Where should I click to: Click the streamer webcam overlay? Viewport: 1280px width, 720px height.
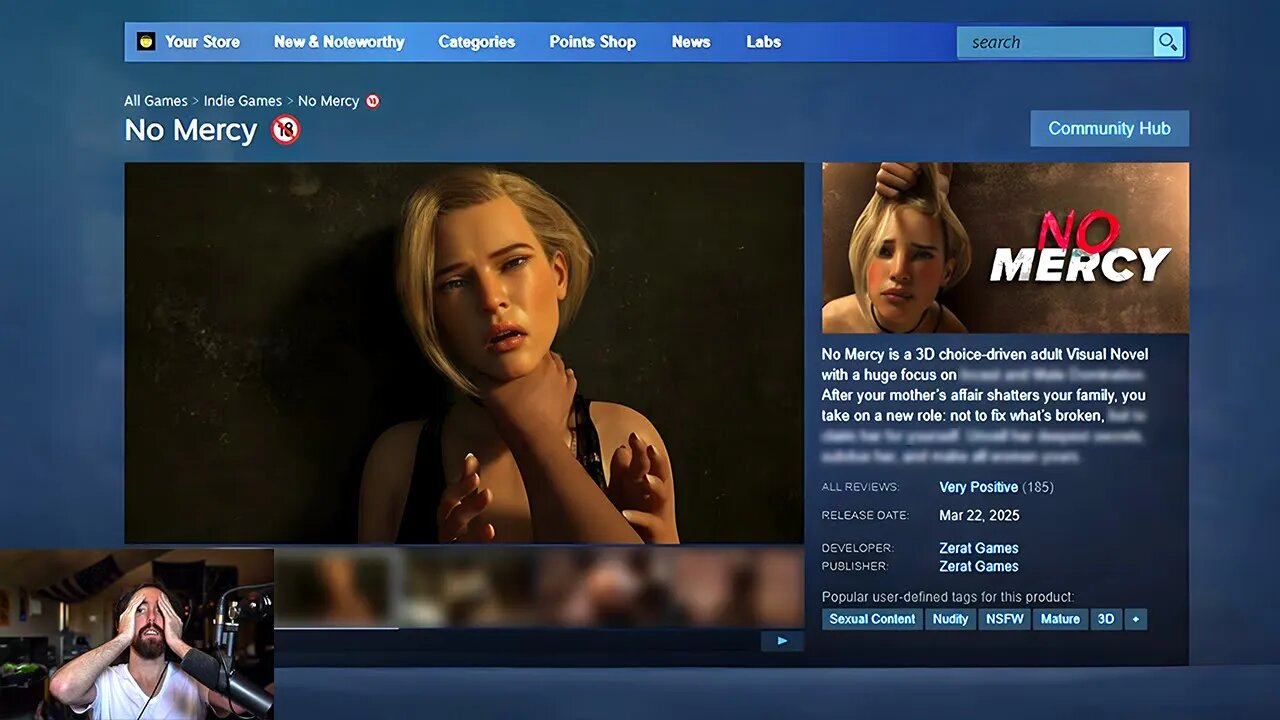tap(137, 634)
